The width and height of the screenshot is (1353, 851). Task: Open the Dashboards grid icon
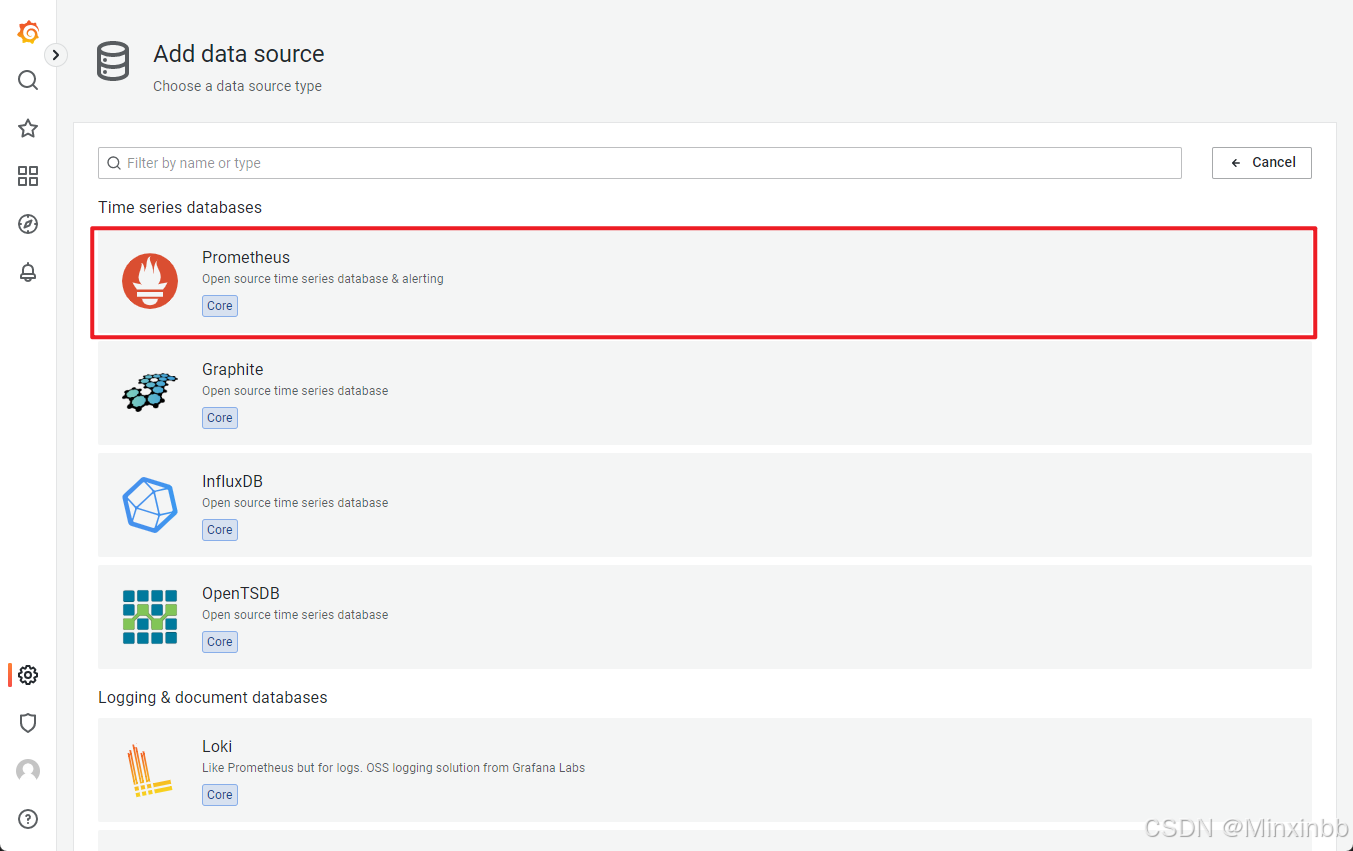click(28, 176)
